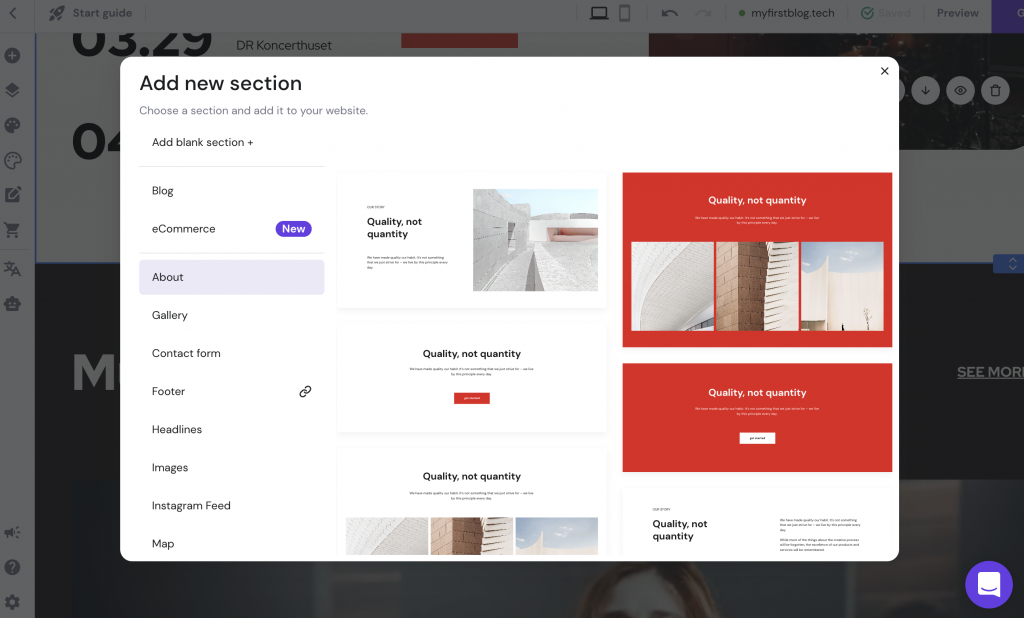Click the Footer linked-section chain icon
This screenshot has height=618, width=1024.
coord(305,392)
